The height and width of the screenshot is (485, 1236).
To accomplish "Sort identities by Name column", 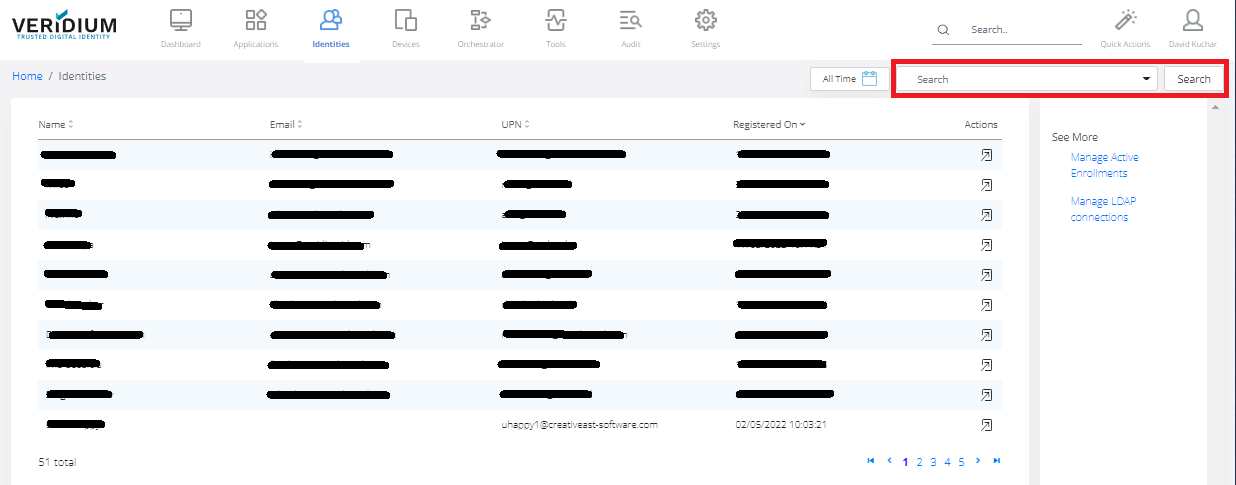I will (56, 125).
